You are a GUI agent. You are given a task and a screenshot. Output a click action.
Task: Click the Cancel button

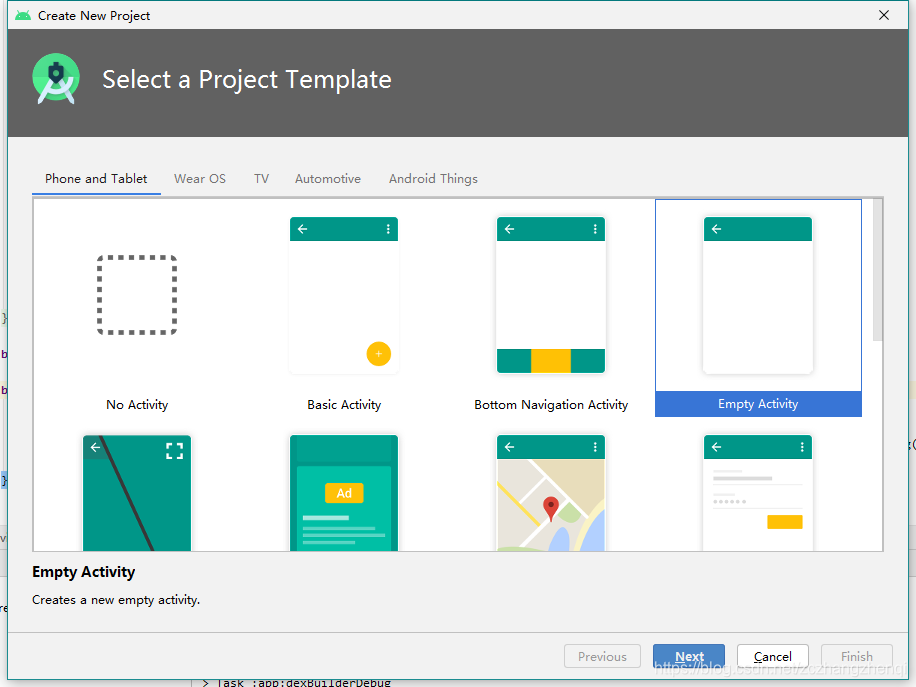(772, 657)
